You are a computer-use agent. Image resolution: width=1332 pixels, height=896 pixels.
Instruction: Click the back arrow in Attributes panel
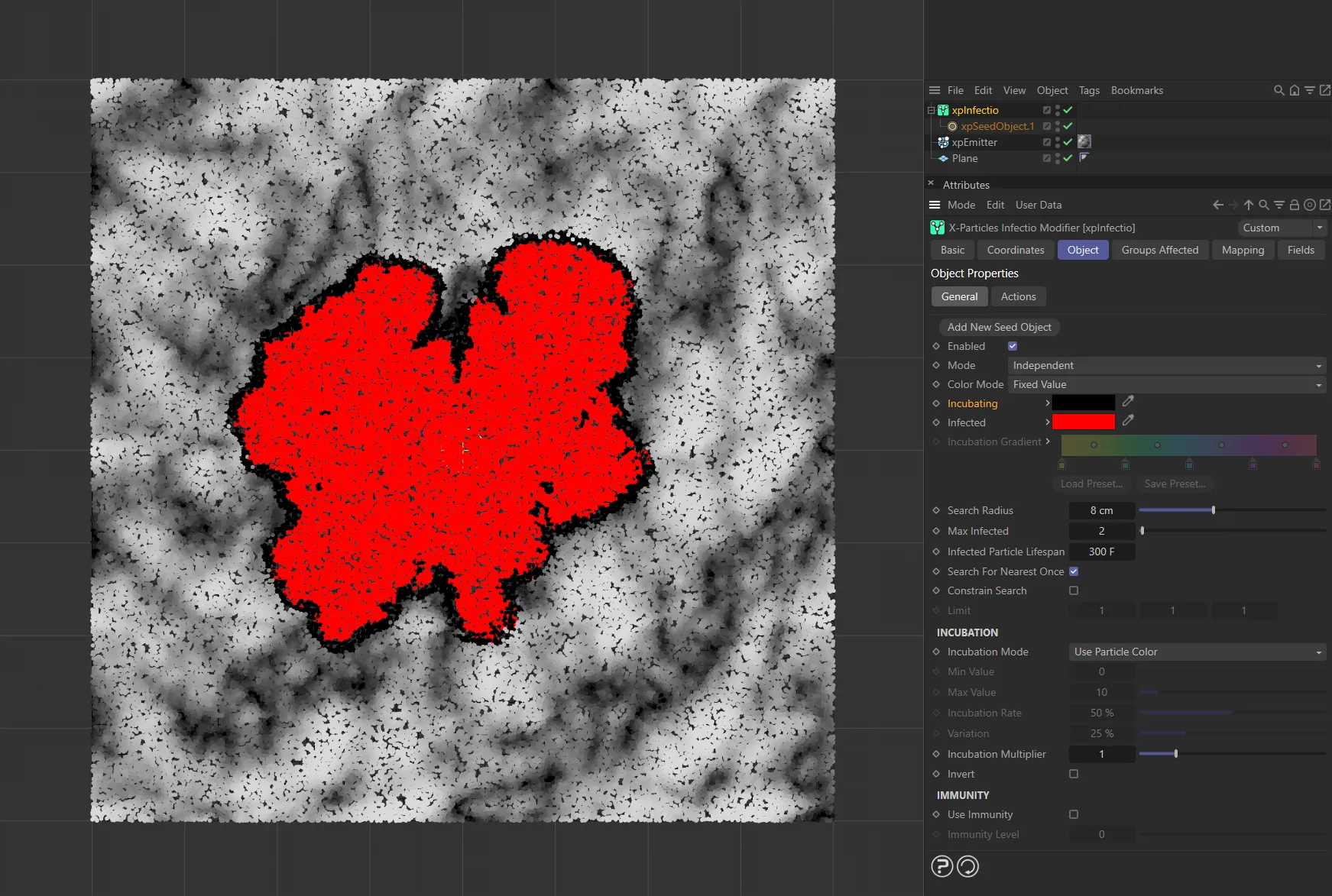point(1217,205)
